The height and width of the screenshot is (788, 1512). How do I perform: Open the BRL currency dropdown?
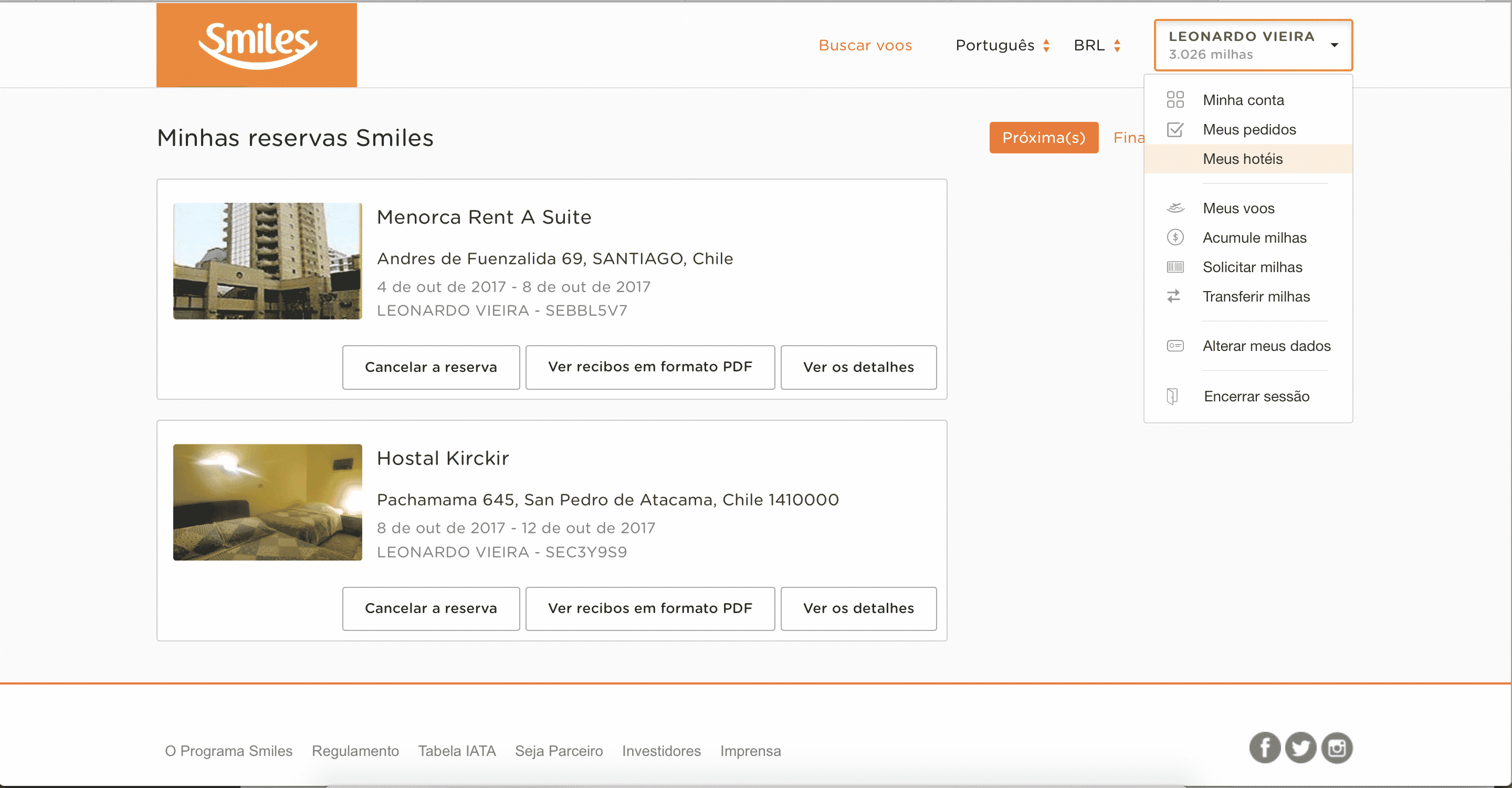click(x=1098, y=45)
